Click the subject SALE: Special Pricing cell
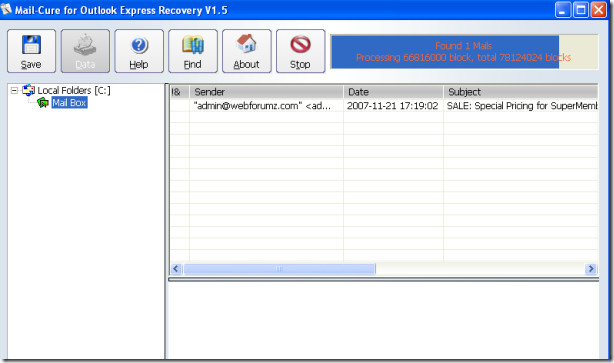614x363 pixels. click(x=522, y=106)
